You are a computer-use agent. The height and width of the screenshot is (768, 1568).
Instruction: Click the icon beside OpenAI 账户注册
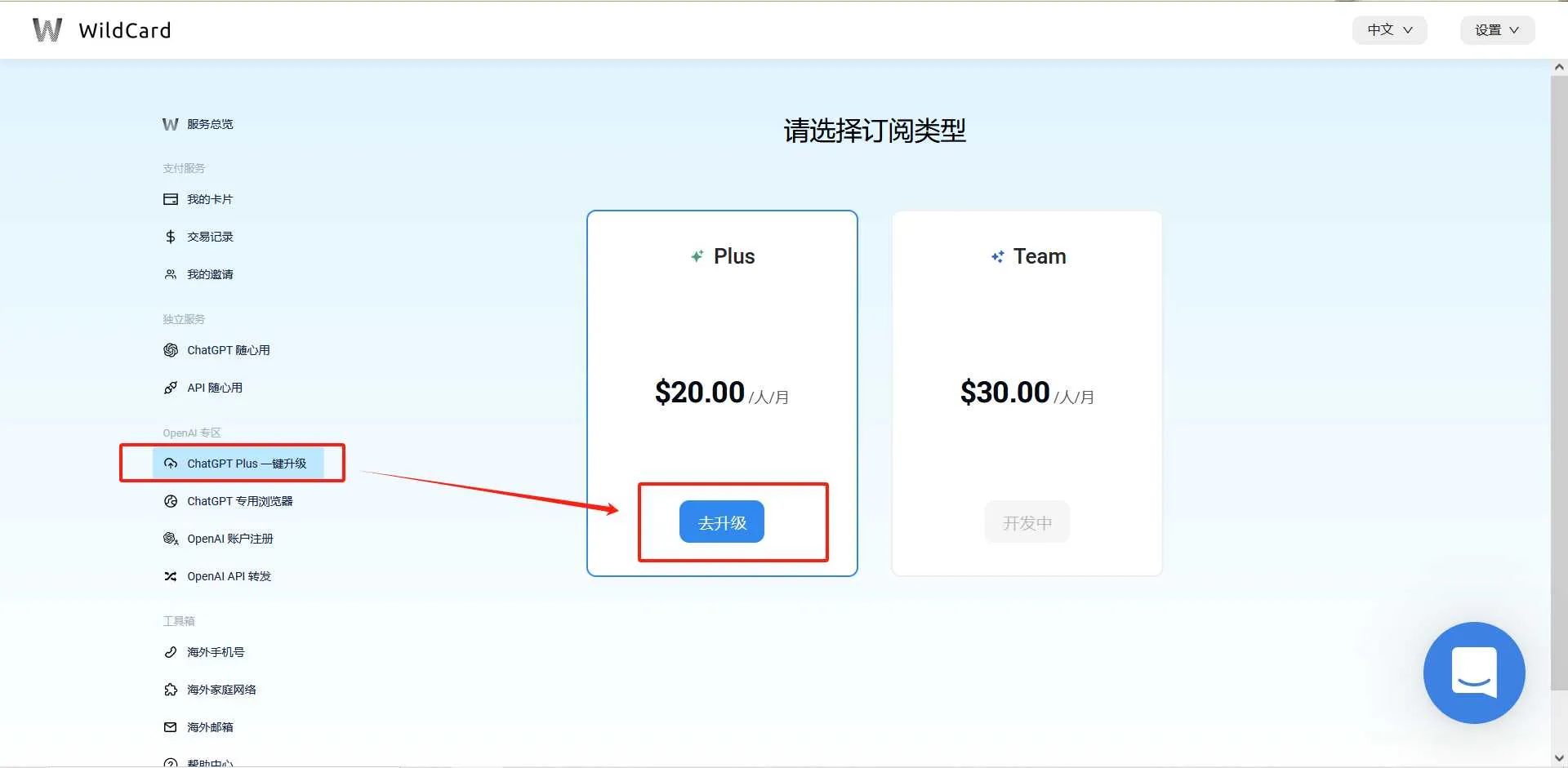click(x=171, y=539)
